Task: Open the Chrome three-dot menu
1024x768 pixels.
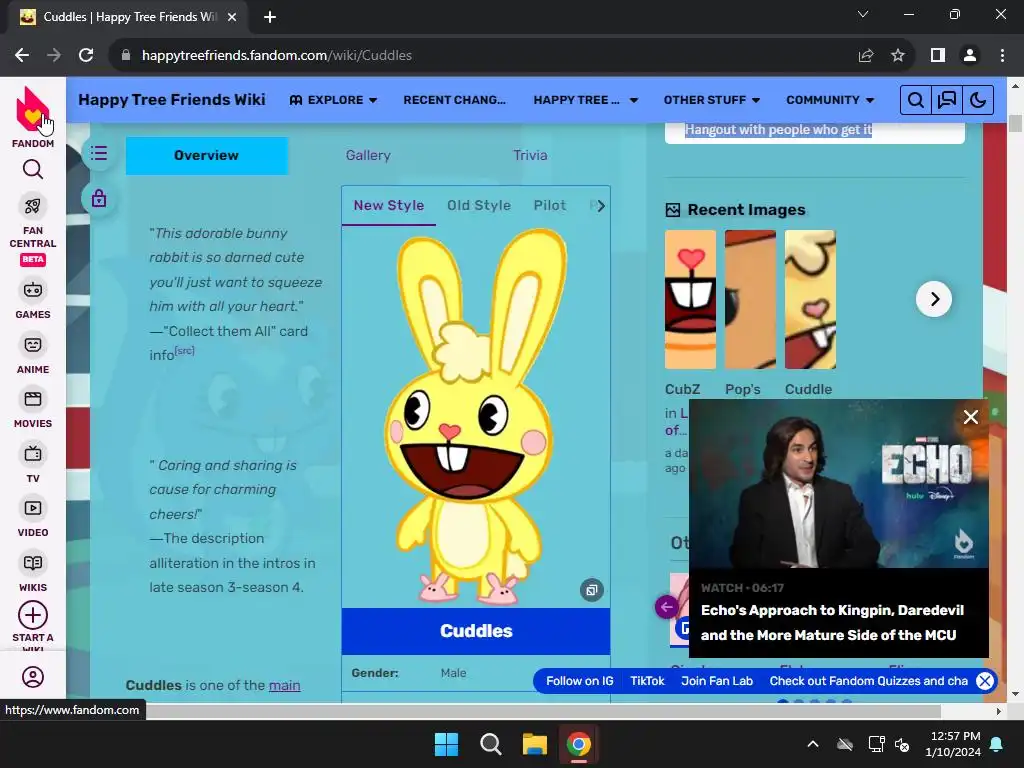Action: 1002,56
